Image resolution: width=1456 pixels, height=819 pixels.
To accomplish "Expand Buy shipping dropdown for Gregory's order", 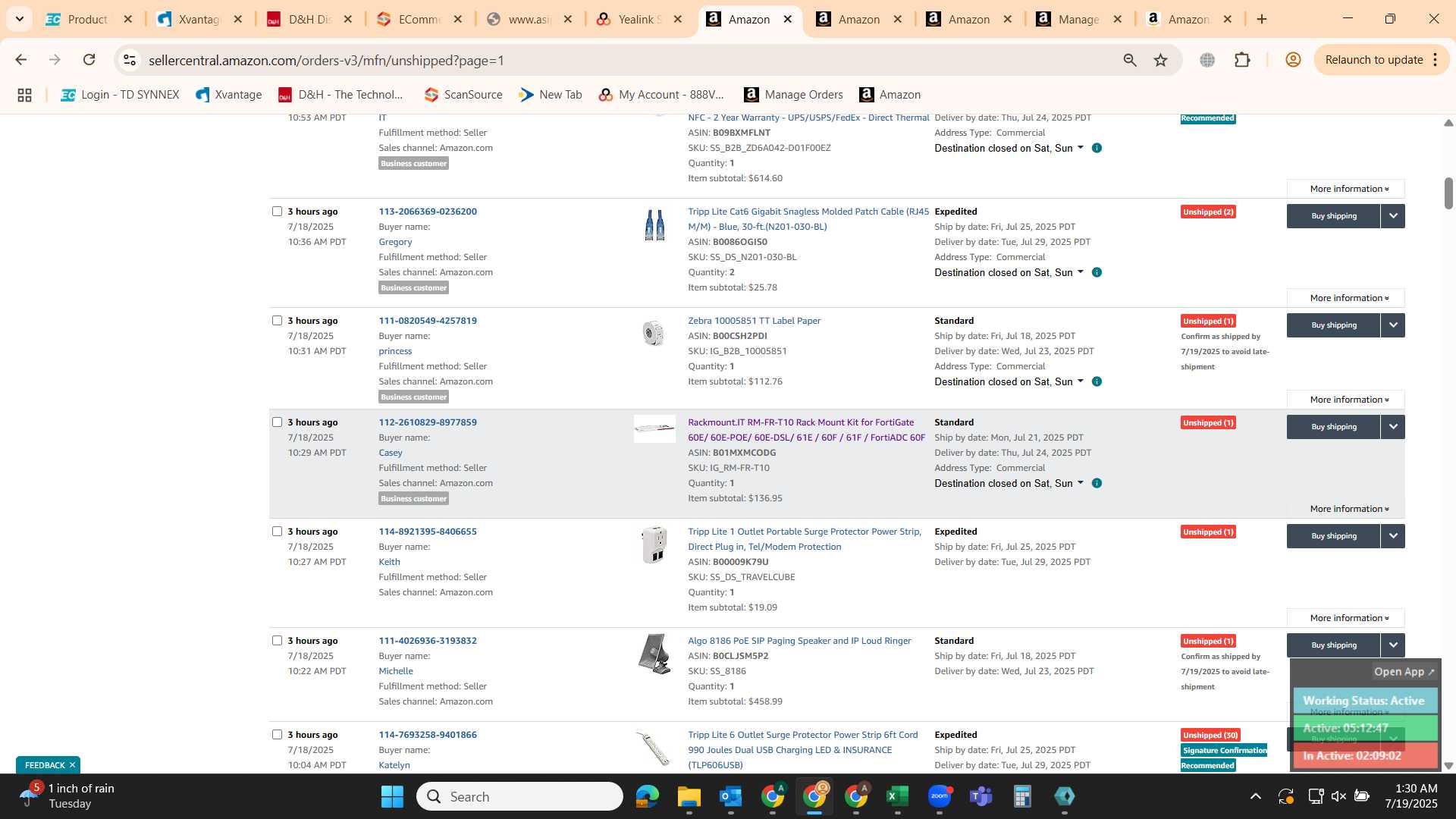I will point(1393,216).
